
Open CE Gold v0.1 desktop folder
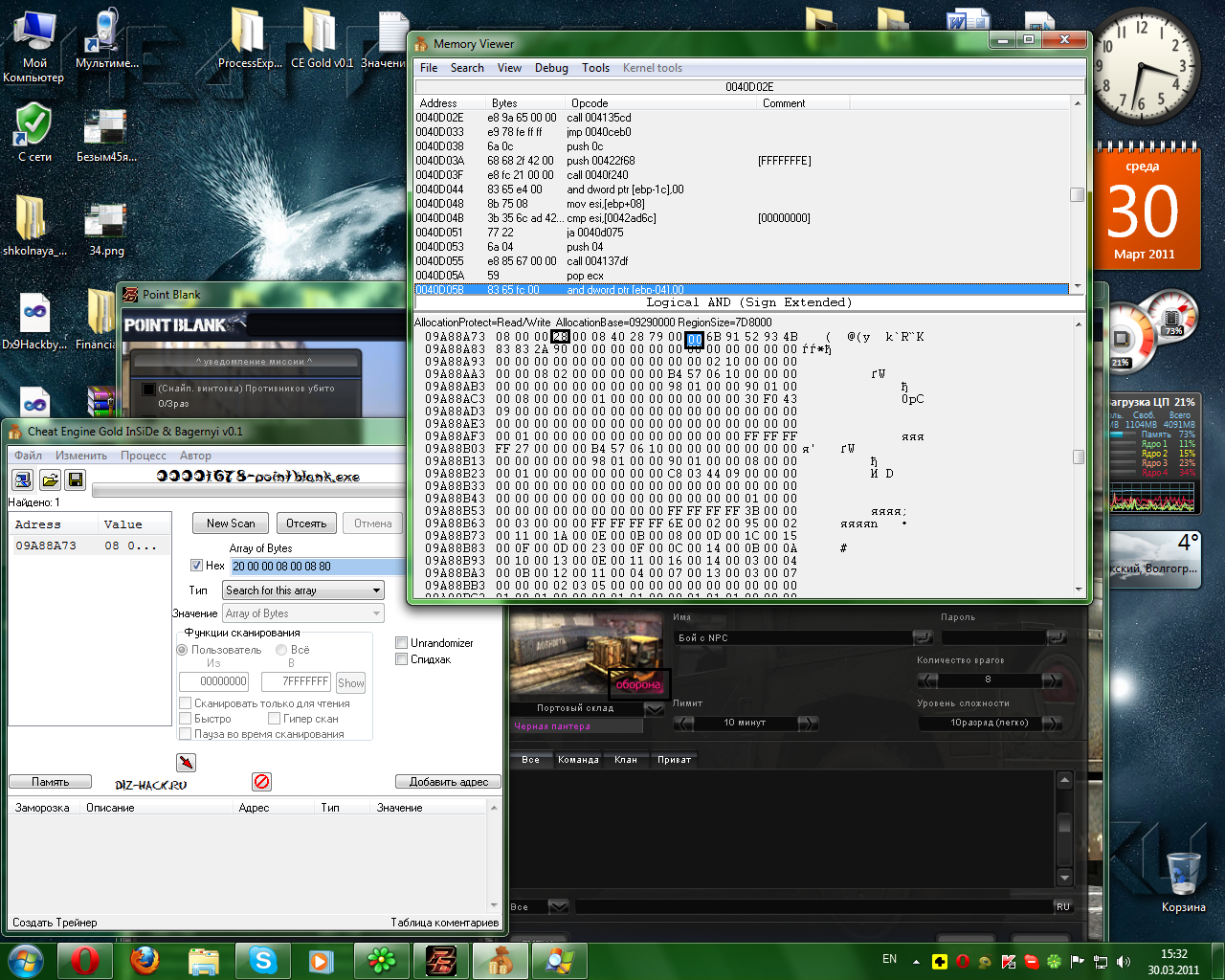click(x=322, y=38)
